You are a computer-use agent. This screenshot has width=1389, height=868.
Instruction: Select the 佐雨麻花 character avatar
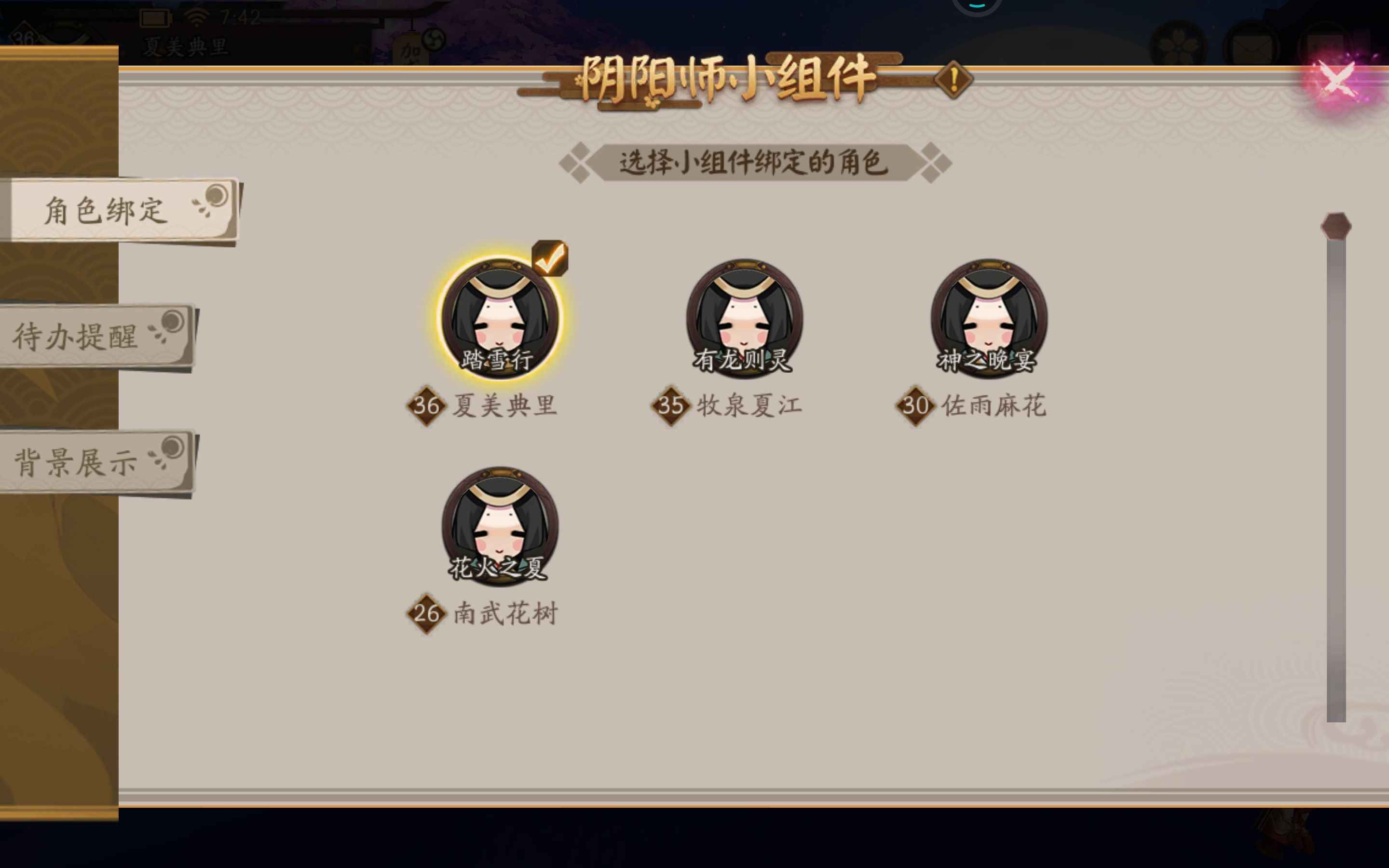pyautogui.click(x=989, y=318)
